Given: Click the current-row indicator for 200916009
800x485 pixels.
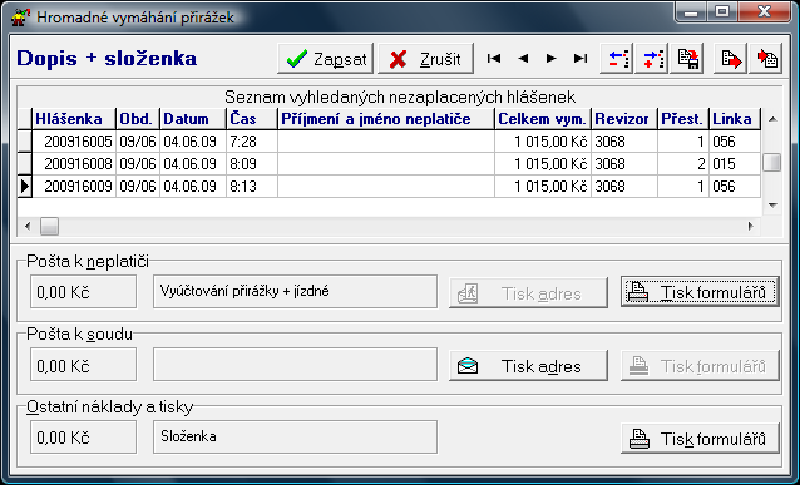Looking at the screenshot, I should tap(24, 186).
